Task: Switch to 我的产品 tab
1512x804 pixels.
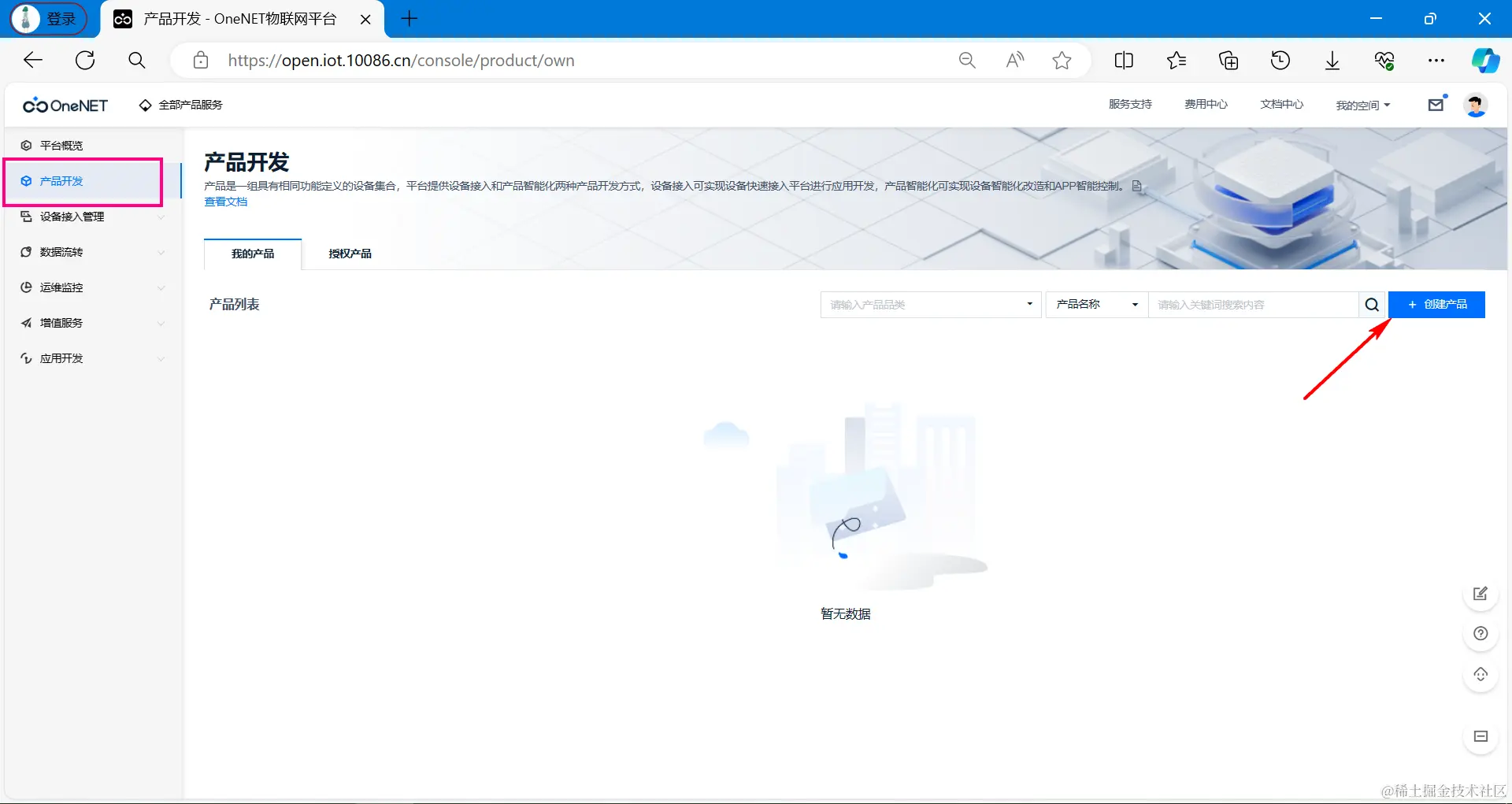Action: tap(253, 254)
